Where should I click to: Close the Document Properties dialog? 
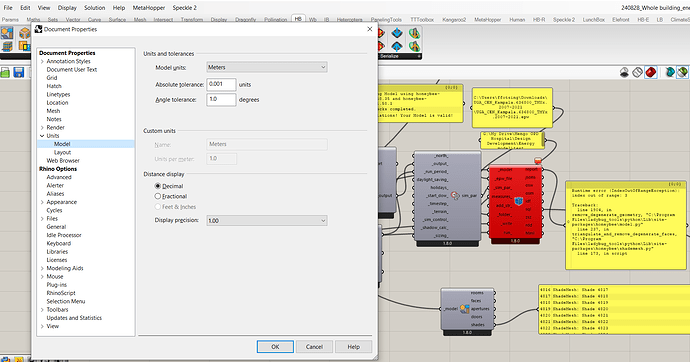[370, 29]
